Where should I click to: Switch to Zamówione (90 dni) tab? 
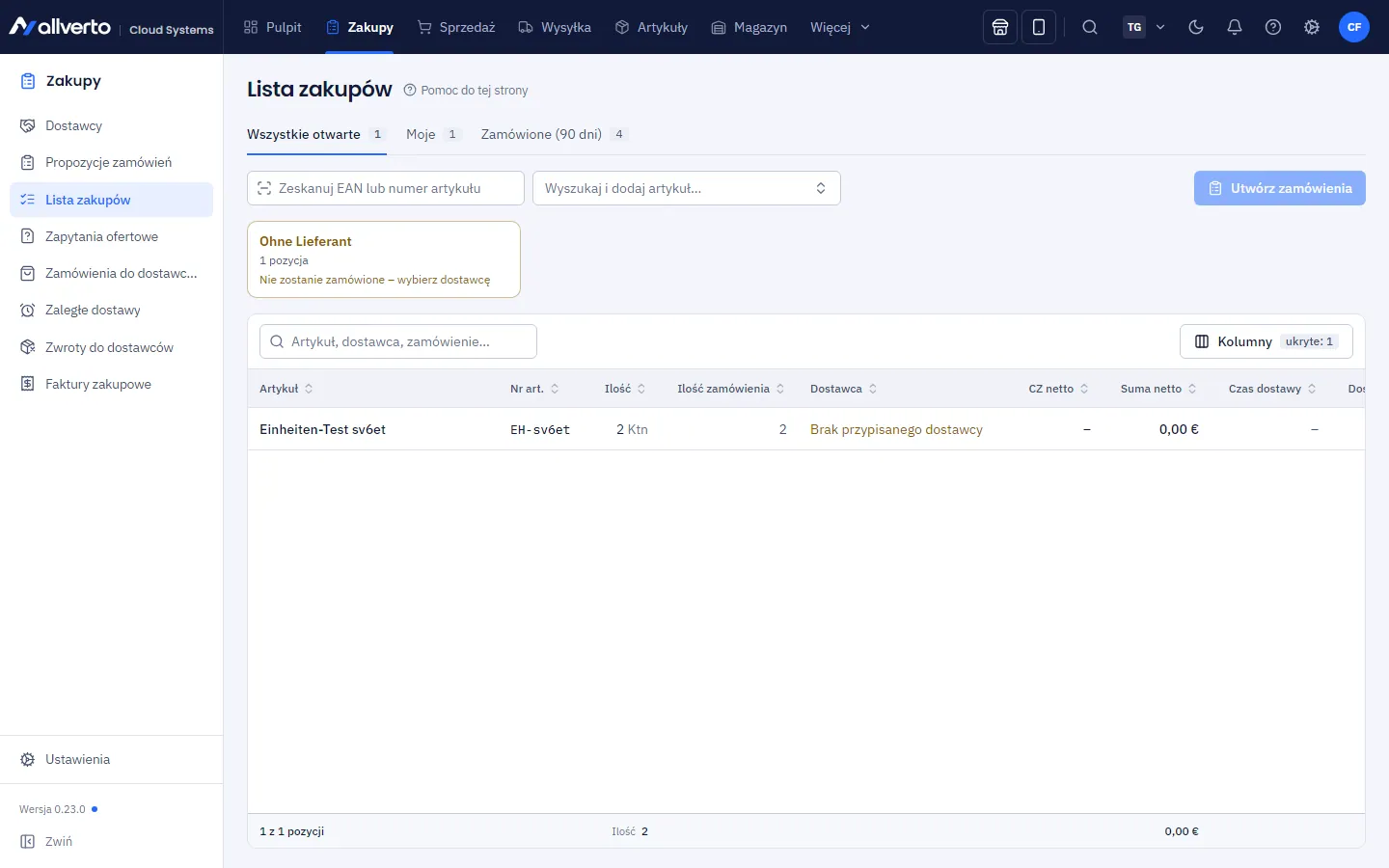[555, 134]
